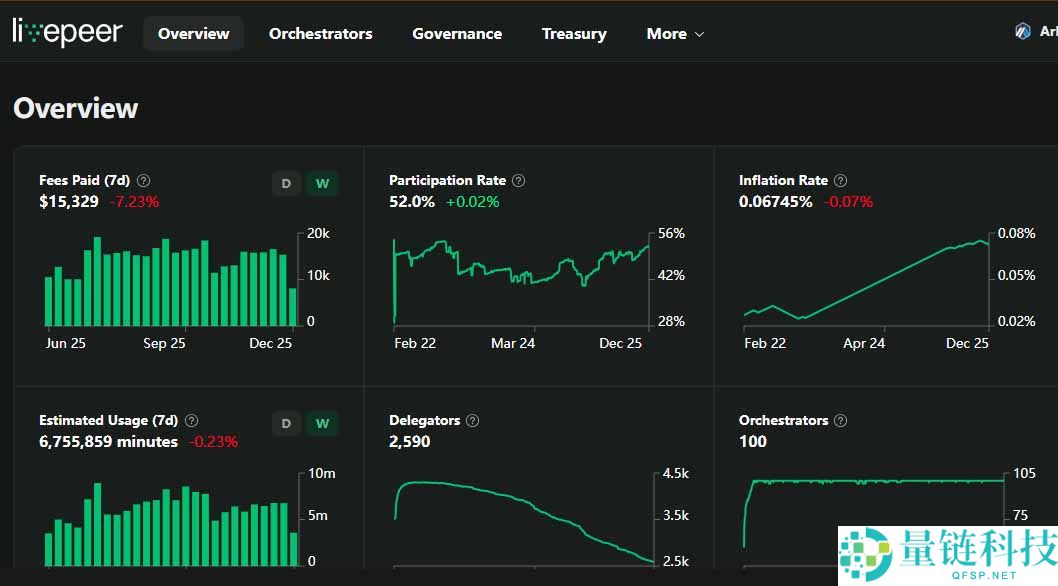This screenshot has height=586, width=1058.
Task: Click Inflation Rate info icon
Action: pyautogui.click(x=840, y=181)
